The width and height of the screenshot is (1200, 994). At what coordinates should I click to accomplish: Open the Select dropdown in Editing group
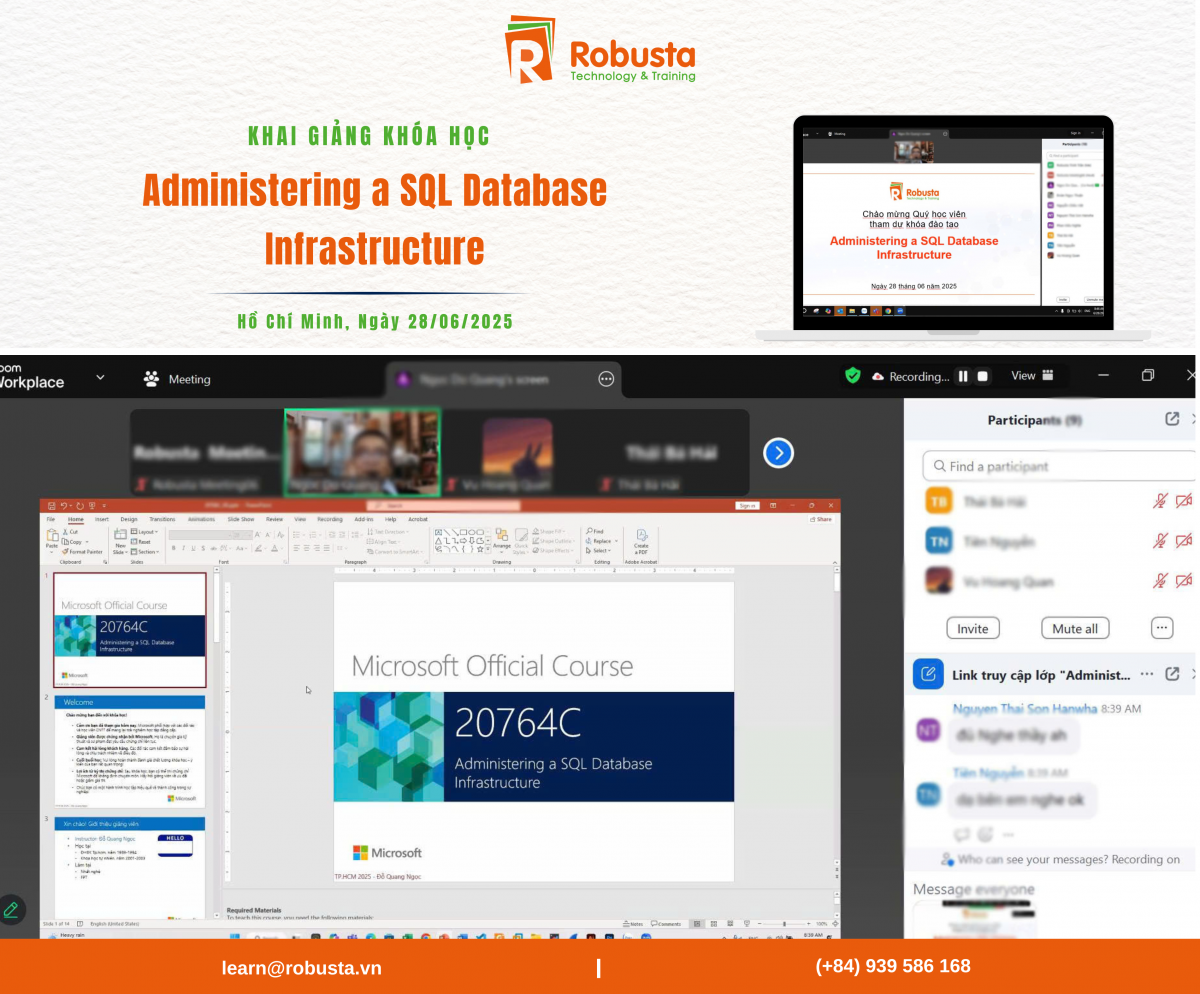599,551
